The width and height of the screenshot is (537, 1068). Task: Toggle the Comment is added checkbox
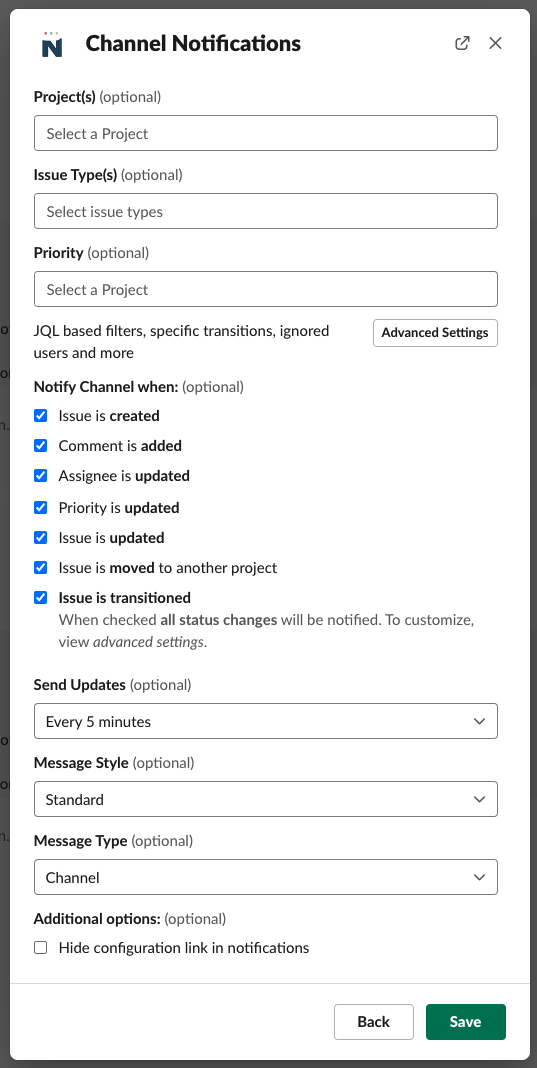click(41, 445)
